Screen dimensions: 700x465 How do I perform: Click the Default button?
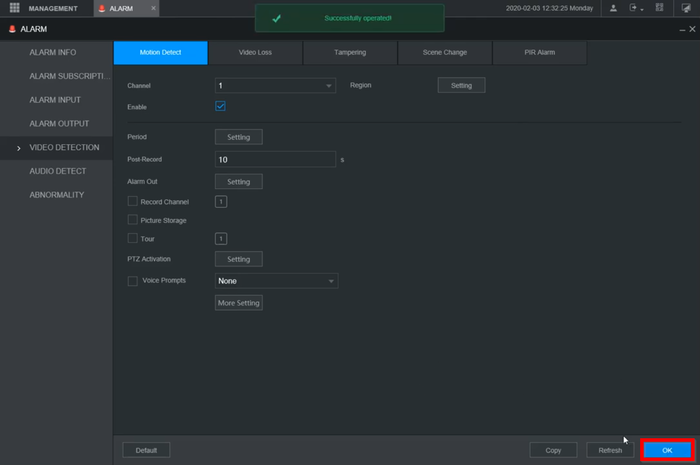pyautogui.click(x=146, y=450)
